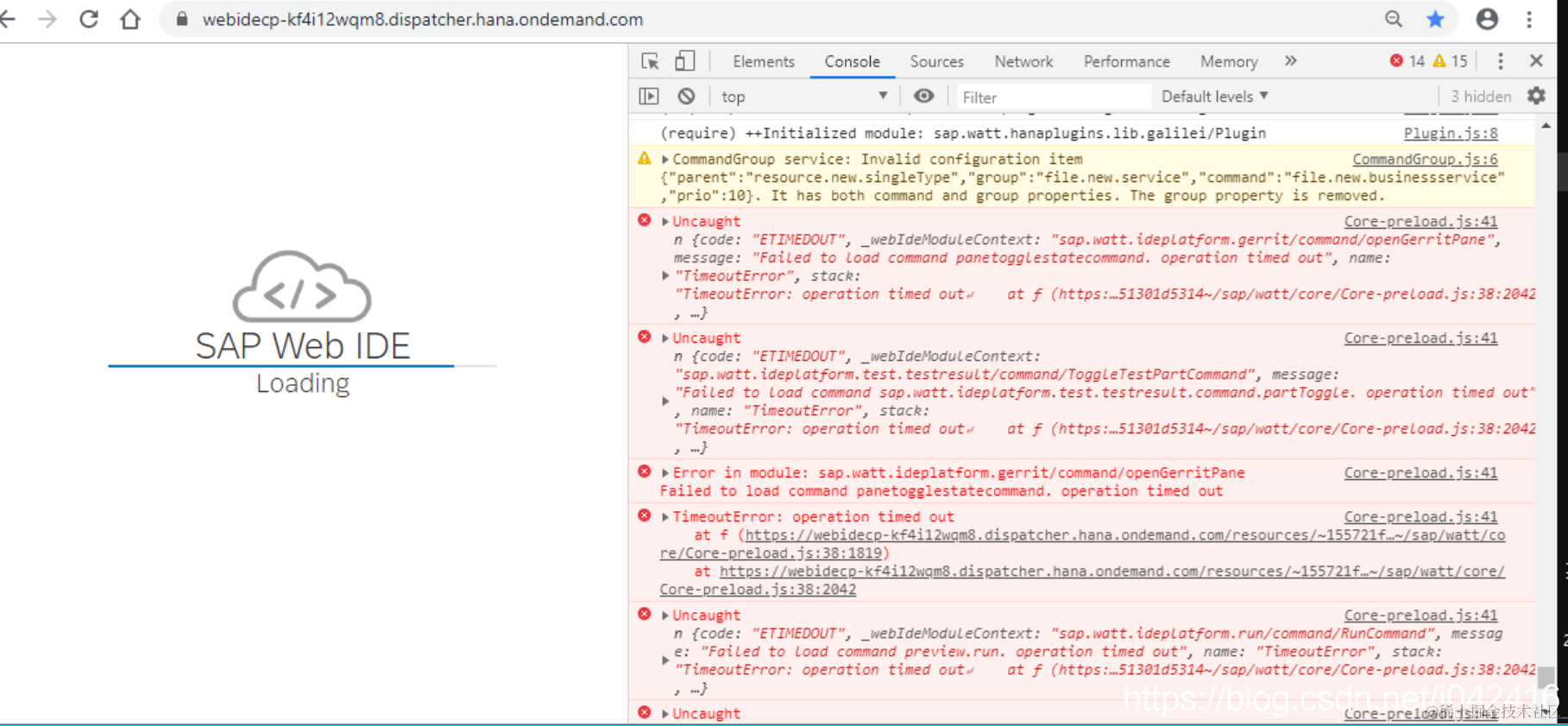The width and height of the screenshot is (1568, 726).
Task: Expand the last Uncaught entry at bottom
Action: coord(665,713)
